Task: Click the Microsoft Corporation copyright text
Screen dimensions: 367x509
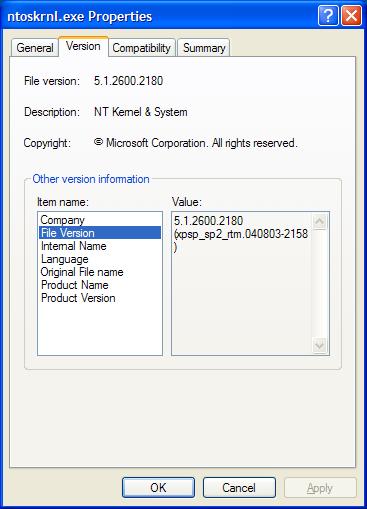Action: click(x=195, y=143)
